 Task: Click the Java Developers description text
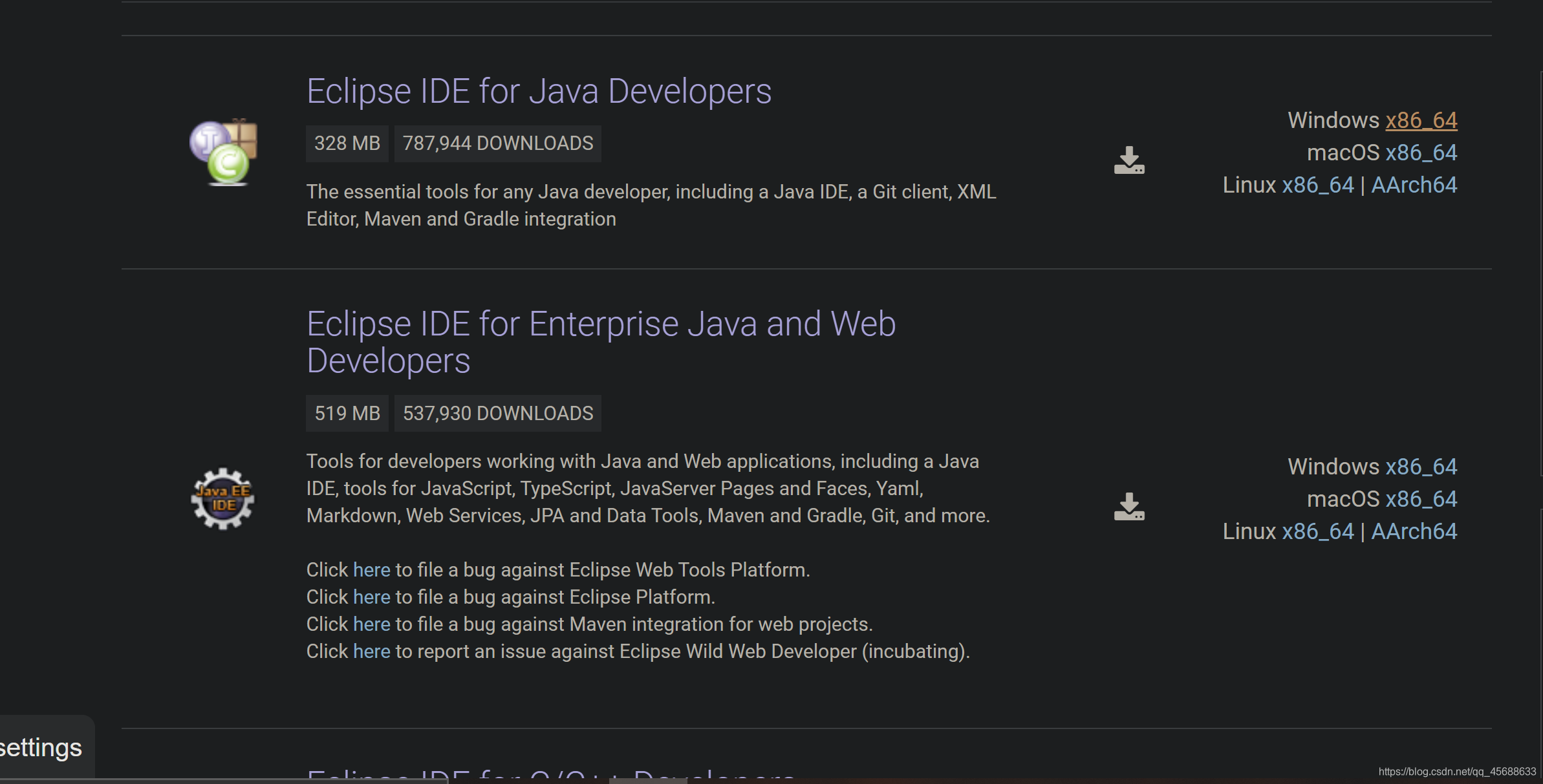click(x=651, y=206)
